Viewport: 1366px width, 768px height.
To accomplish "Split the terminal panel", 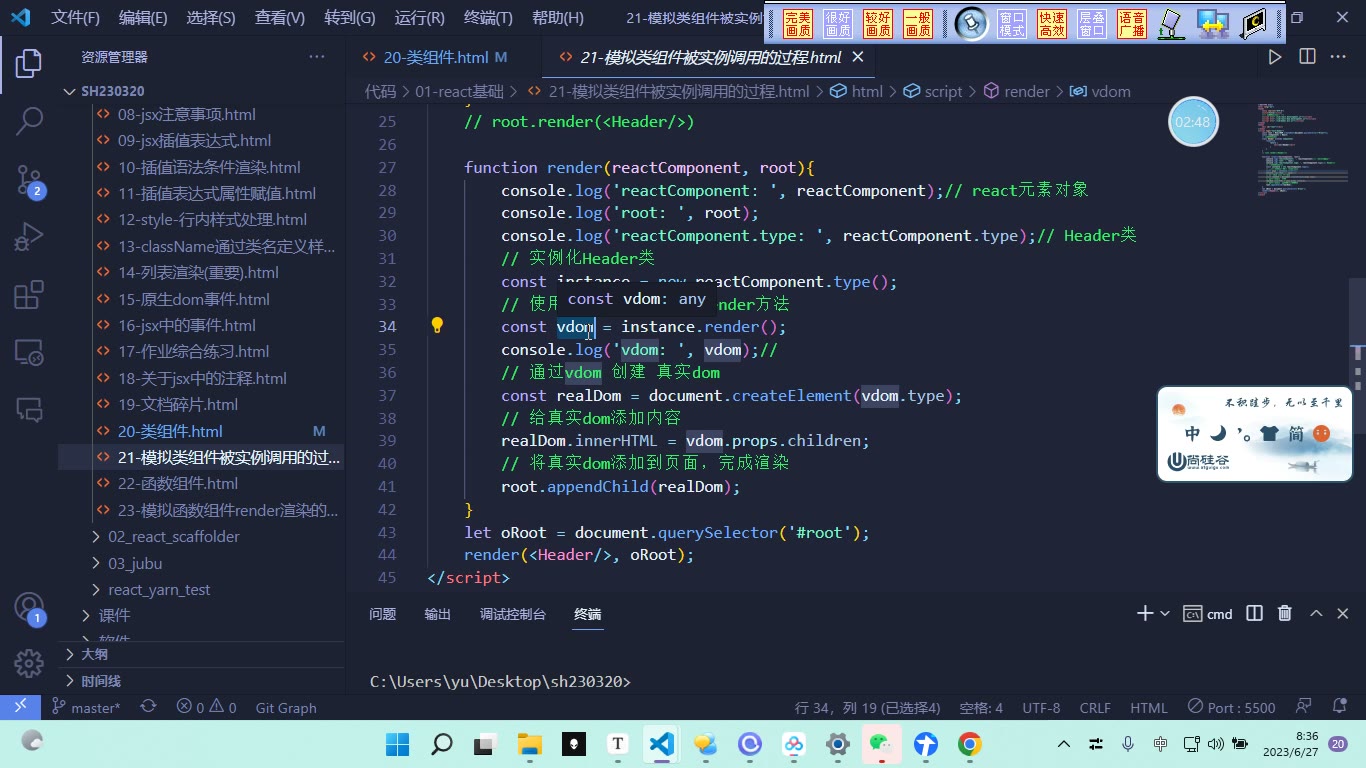I will 1254,613.
